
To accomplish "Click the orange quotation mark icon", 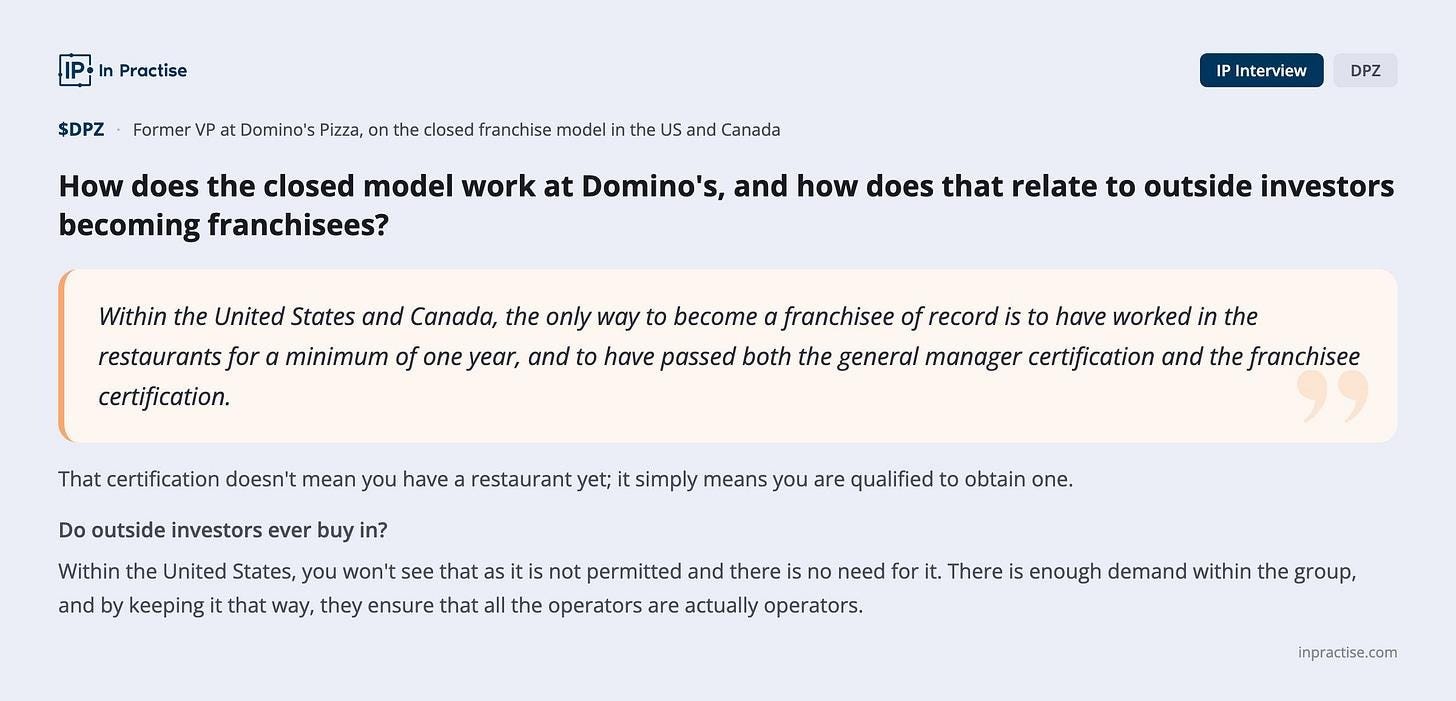I will tap(1332, 396).
